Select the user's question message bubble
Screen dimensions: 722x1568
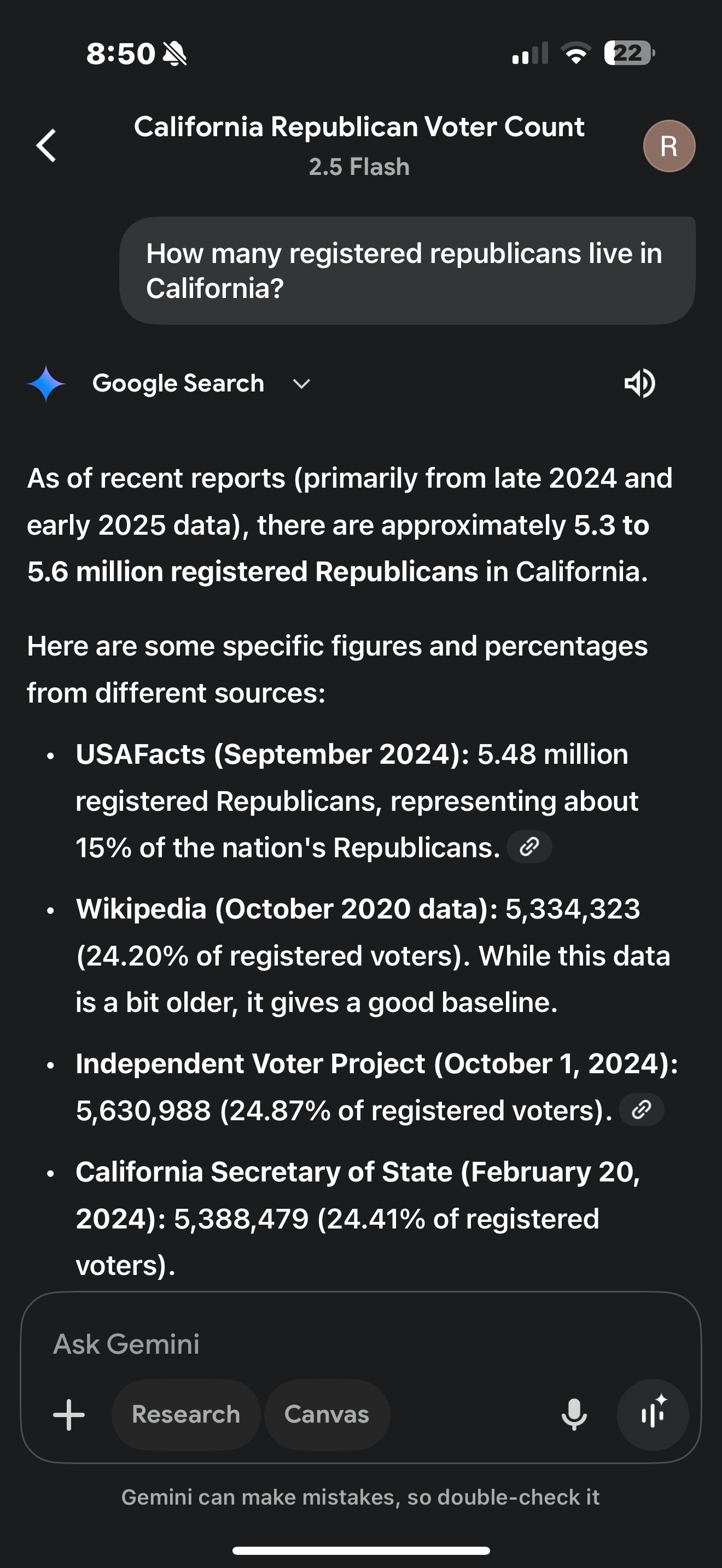[x=406, y=271]
